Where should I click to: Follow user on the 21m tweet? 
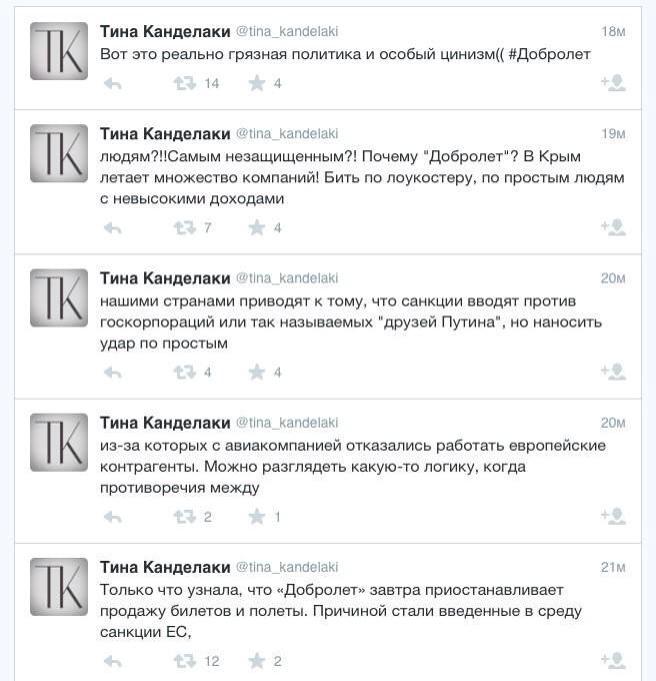(612, 661)
